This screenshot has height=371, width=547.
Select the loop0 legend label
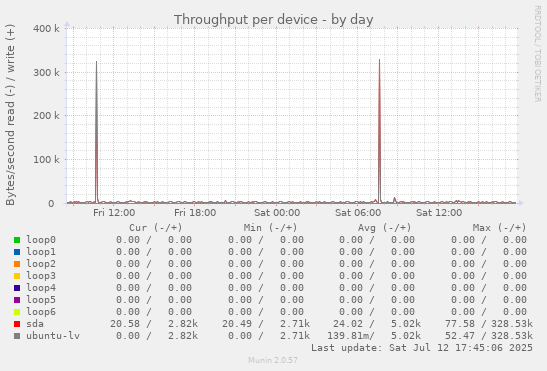(41, 240)
